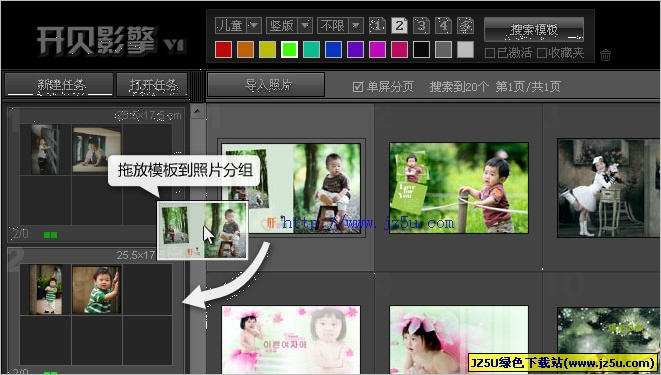The image size is (661, 375).
Task: Pick the black color swatch
Action: (421, 50)
